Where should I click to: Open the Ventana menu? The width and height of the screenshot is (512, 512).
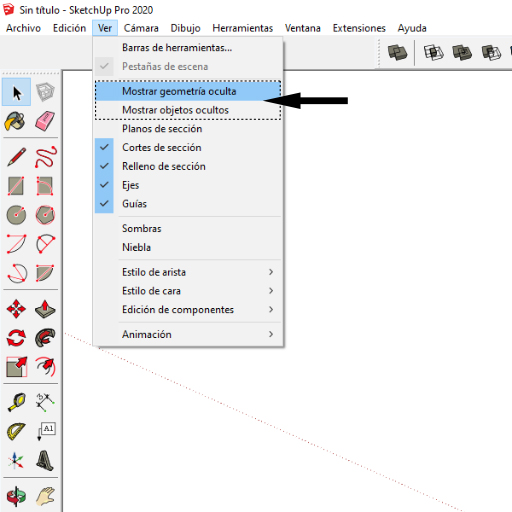coord(303,28)
